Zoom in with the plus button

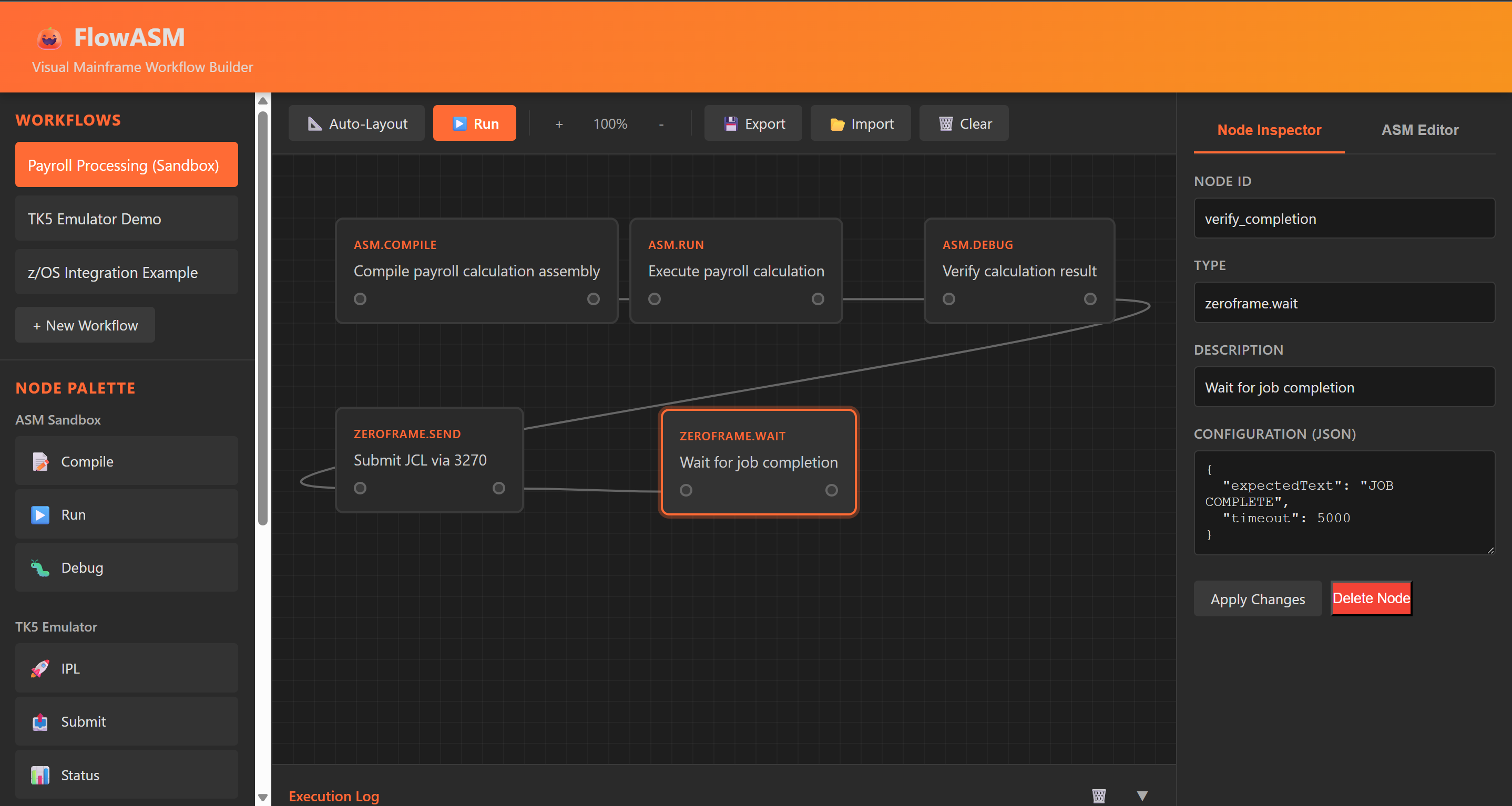click(x=559, y=124)
